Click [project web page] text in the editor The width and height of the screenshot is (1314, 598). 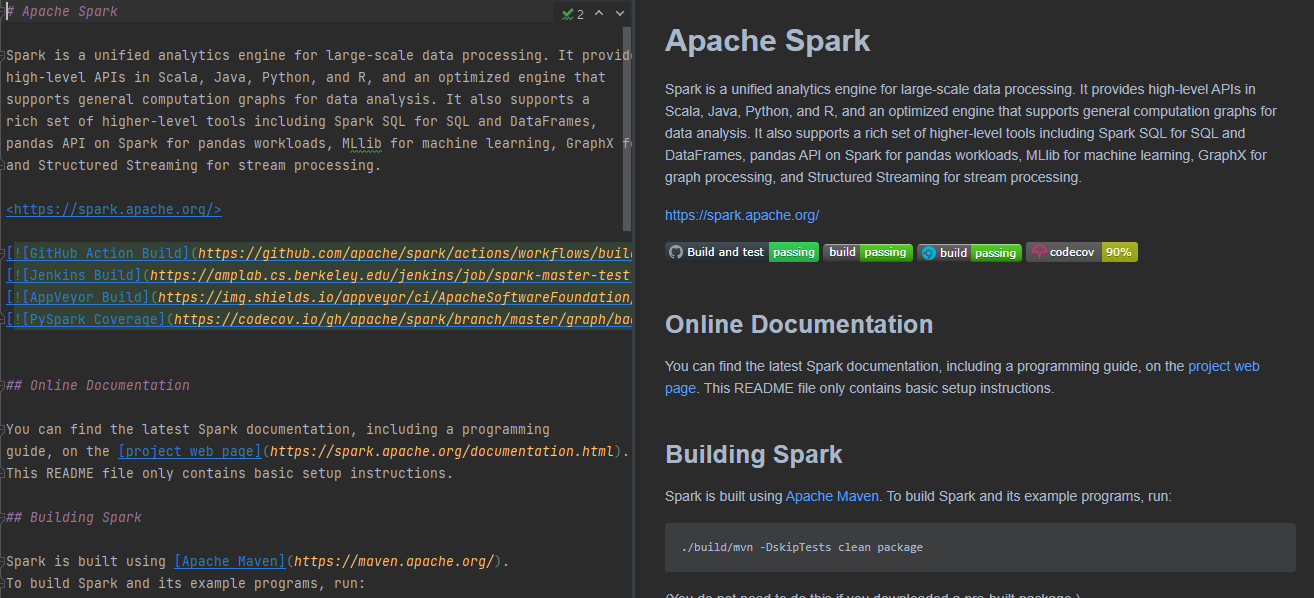[x=190, y=452]
